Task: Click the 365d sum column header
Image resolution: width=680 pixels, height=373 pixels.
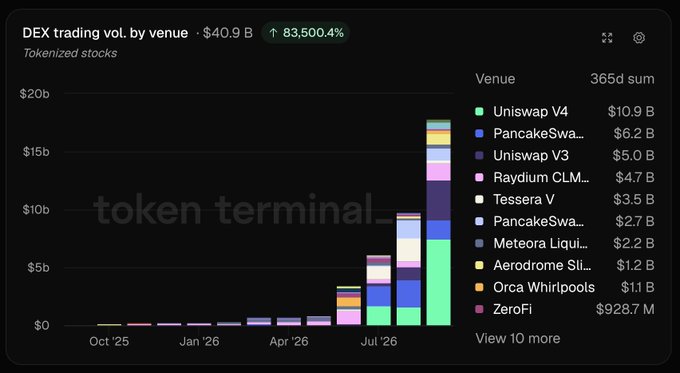Action: pyautogui.click(x=622, y=79)
